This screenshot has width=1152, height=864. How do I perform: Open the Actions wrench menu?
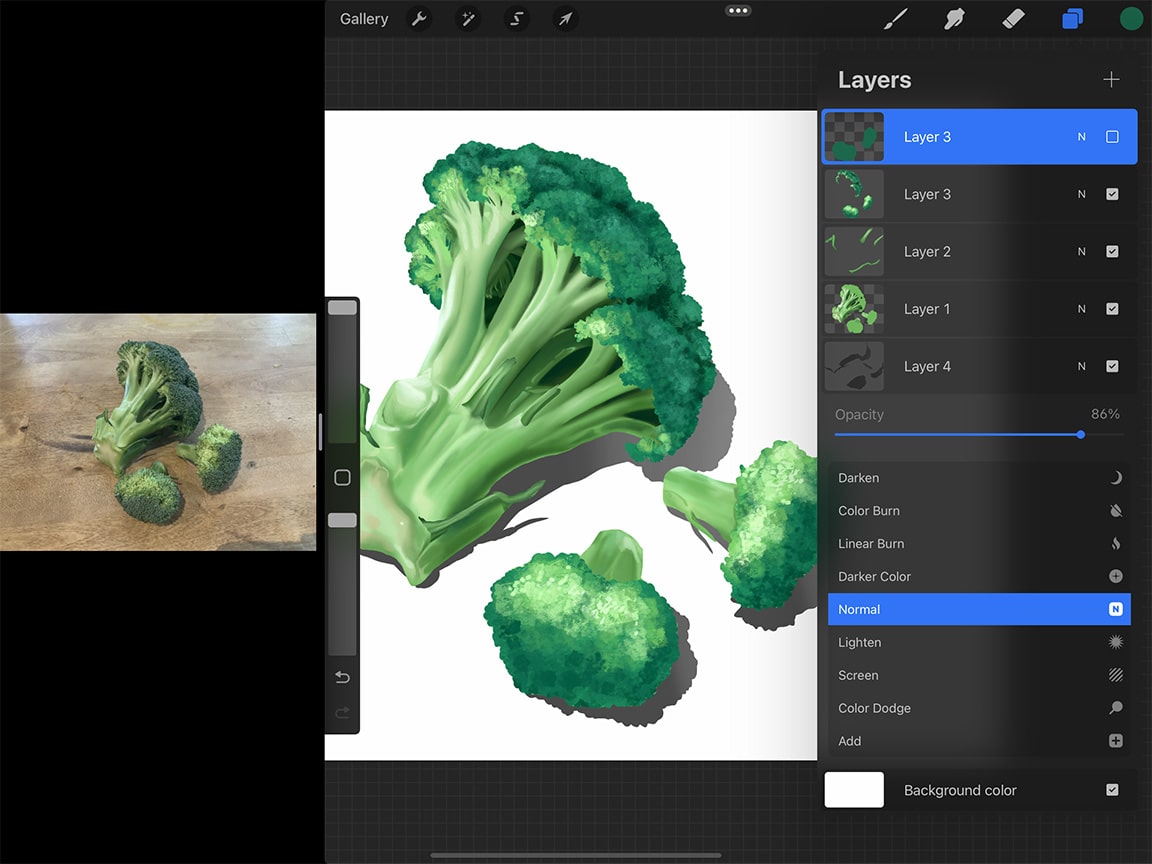coord(419,18)
